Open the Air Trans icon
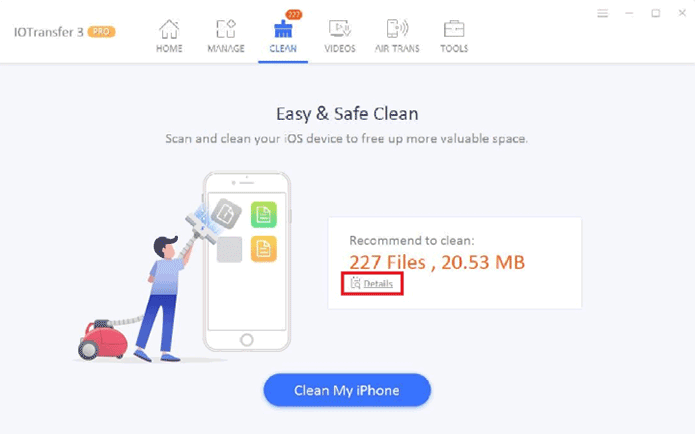Image resolution: width=700 pixels, height=434 pixels. point(397,29)
